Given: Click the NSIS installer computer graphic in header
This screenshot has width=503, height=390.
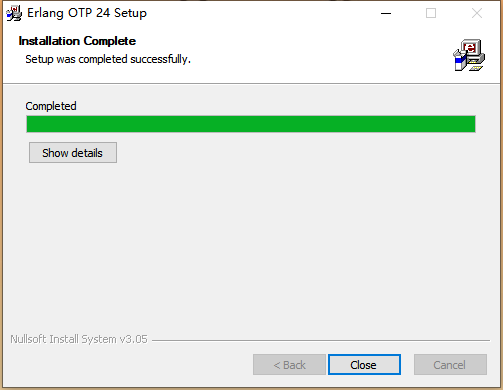Looking at the screenshot, I should [x=469, y=55].
